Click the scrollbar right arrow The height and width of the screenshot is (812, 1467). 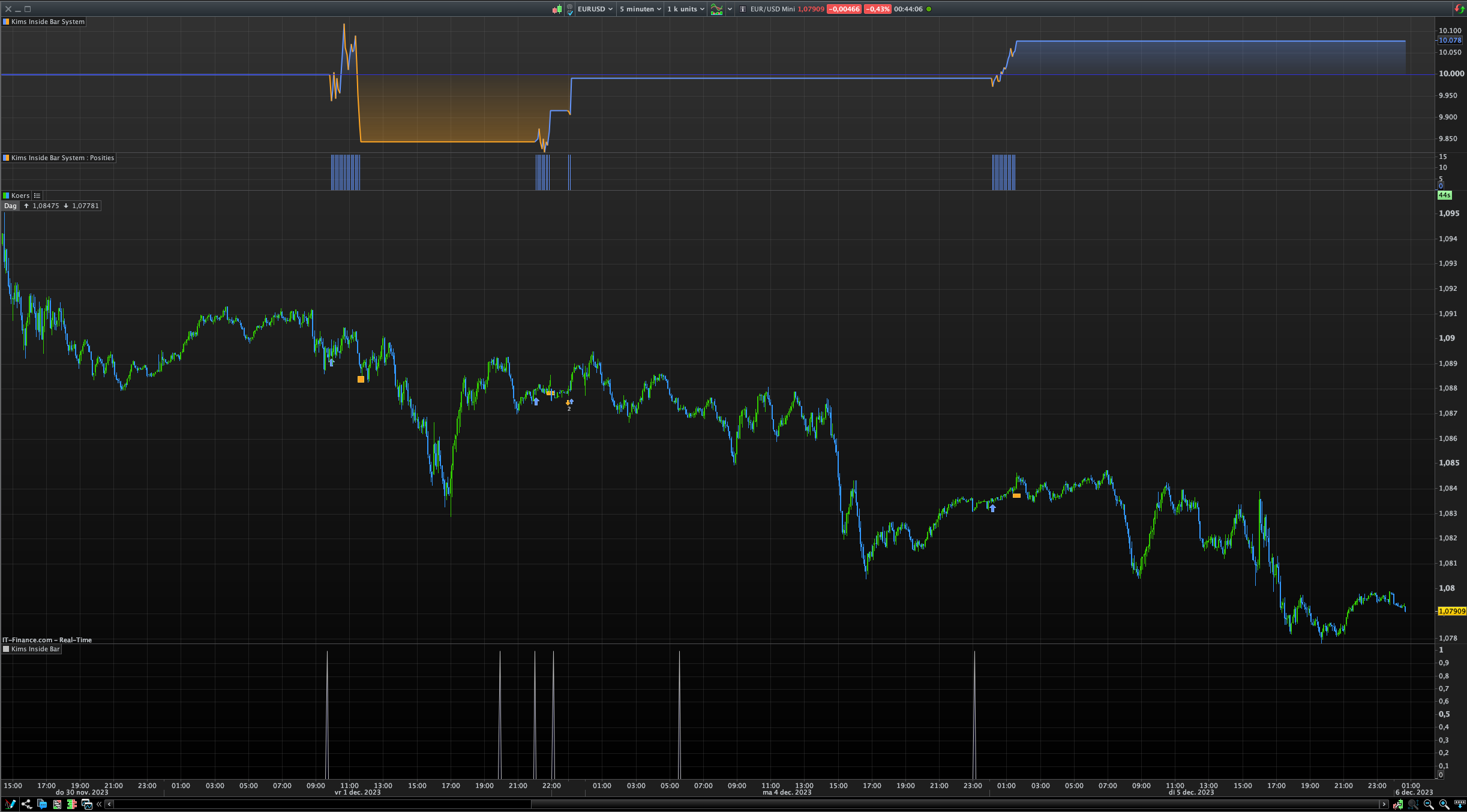[1384, 804]
